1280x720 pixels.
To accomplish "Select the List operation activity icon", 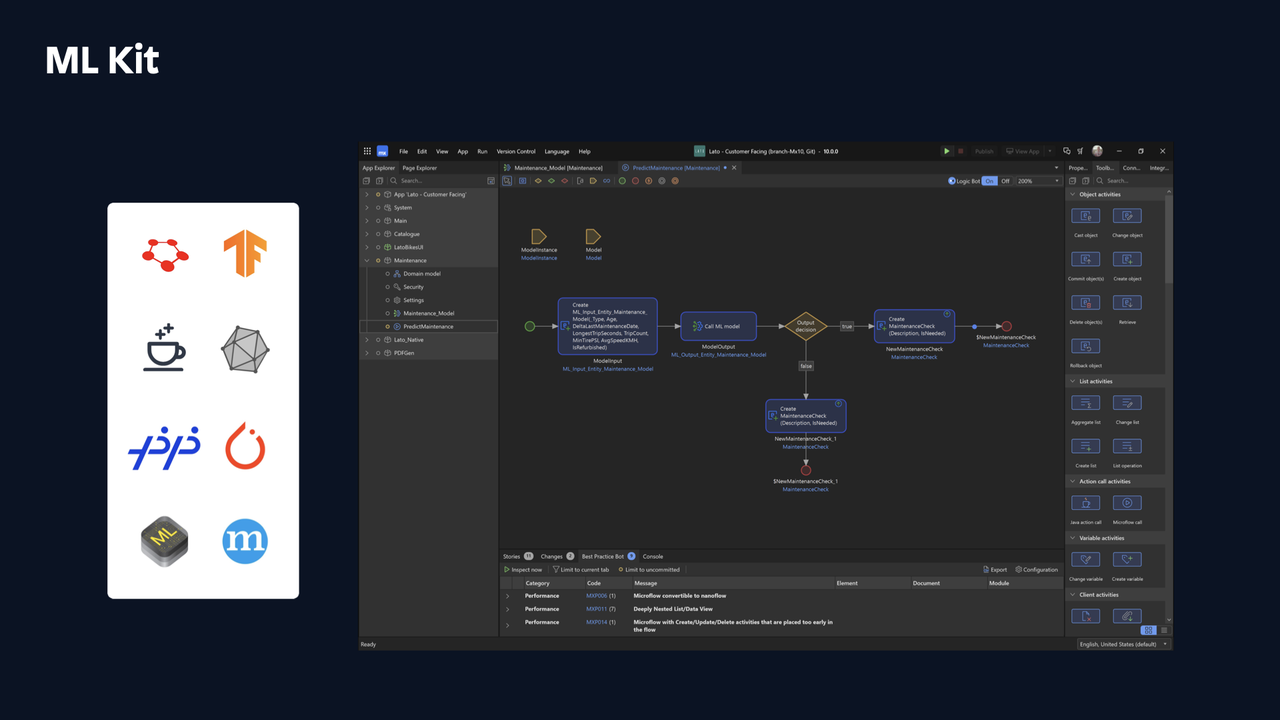I will point(1127,446).
